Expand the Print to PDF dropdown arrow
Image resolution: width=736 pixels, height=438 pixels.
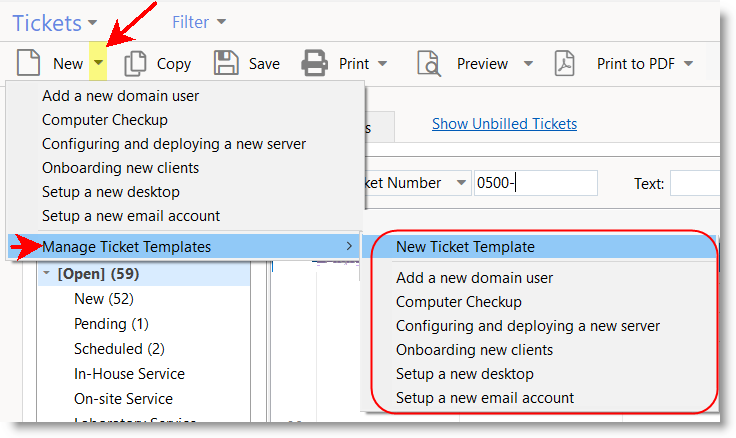[x=688, y=64]
